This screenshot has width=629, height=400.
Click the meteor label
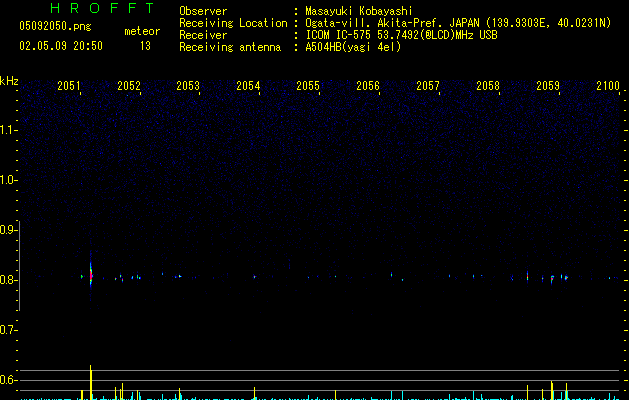click(x=142, y=31)
